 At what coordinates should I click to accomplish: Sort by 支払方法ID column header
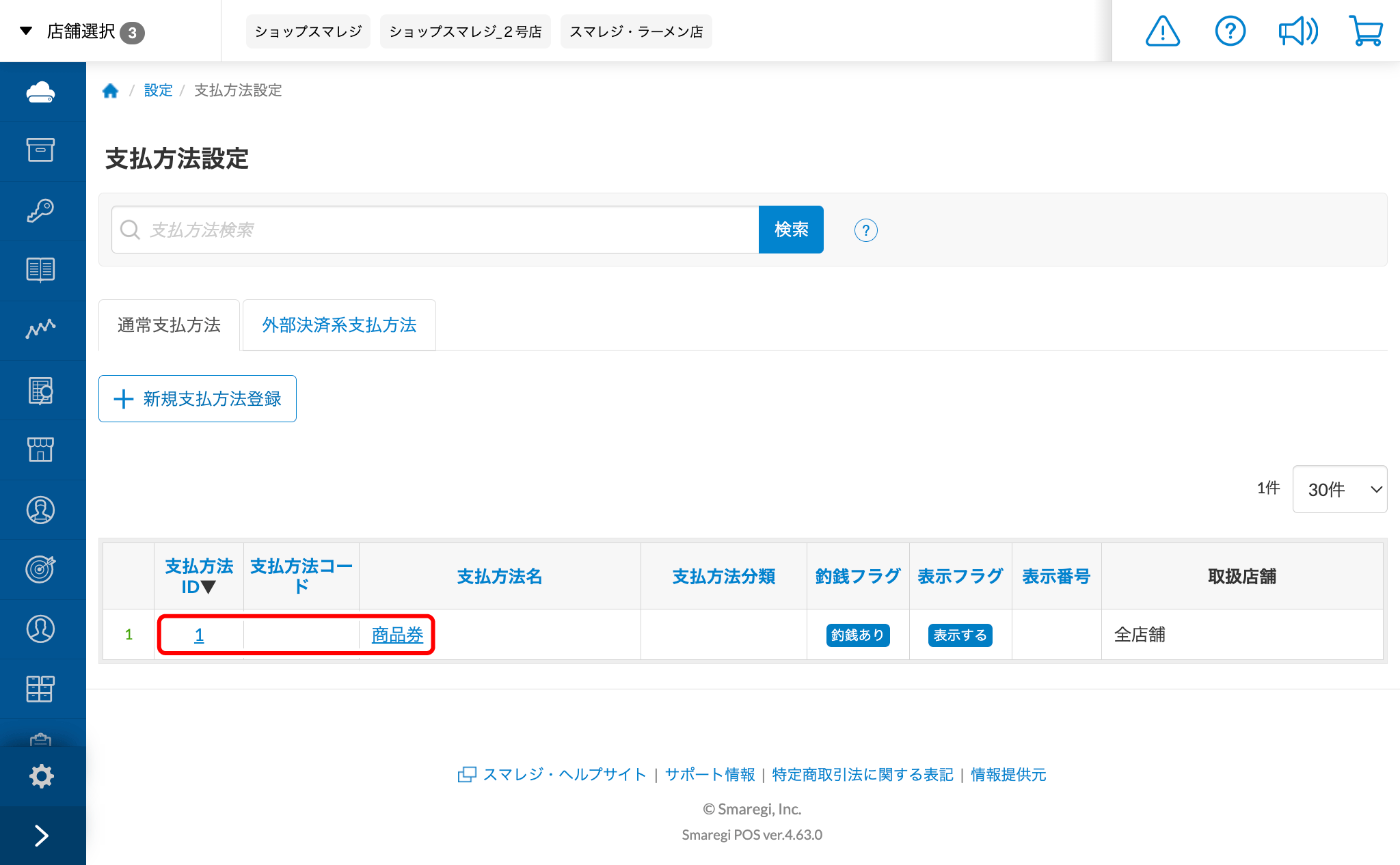point(199,576)
